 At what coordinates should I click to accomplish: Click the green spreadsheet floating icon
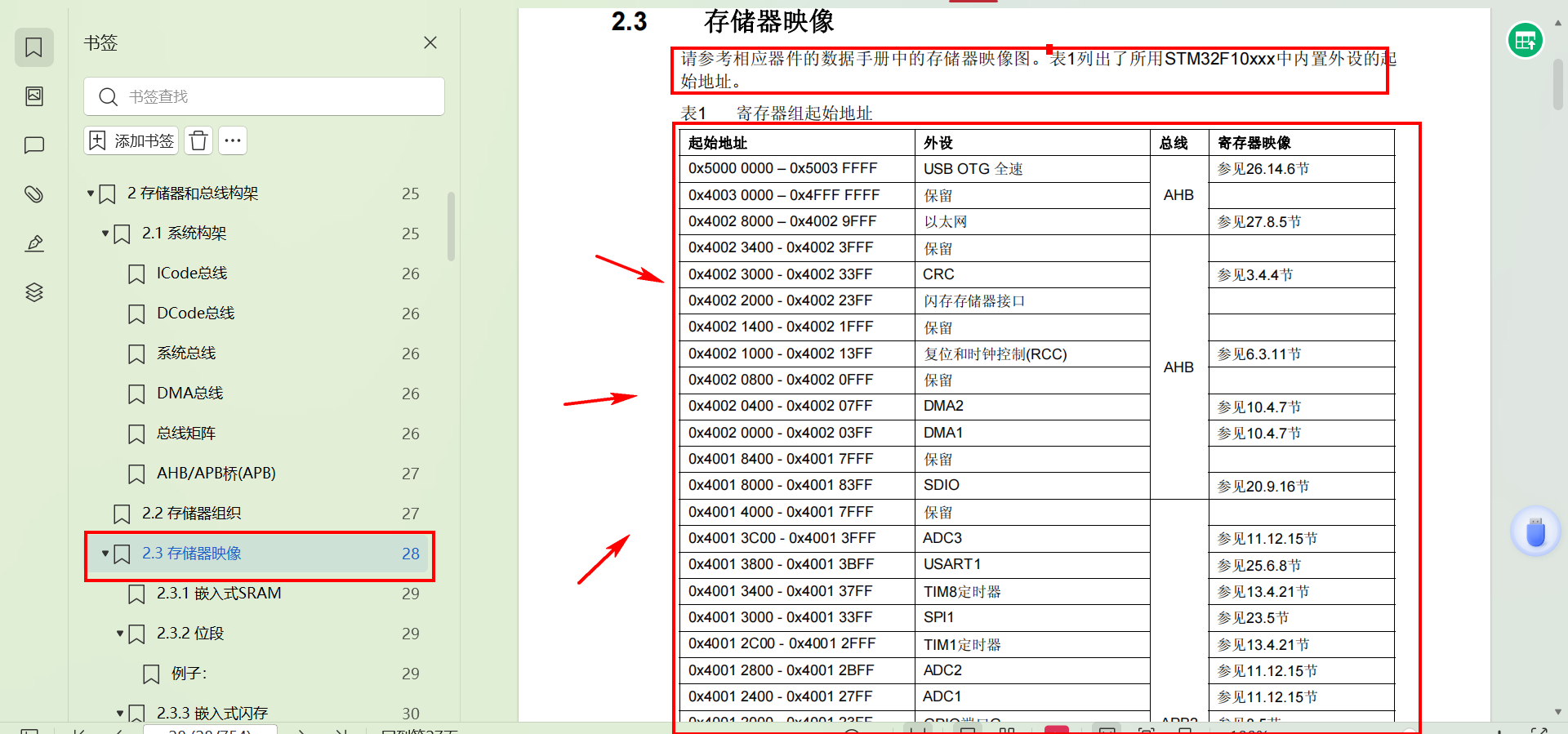coord(1525,40)
